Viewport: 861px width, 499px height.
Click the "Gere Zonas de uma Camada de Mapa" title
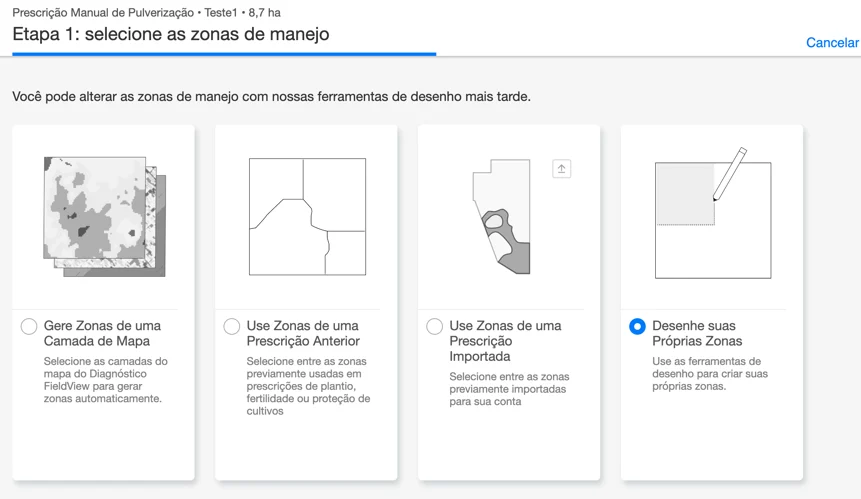click(102, 333)
